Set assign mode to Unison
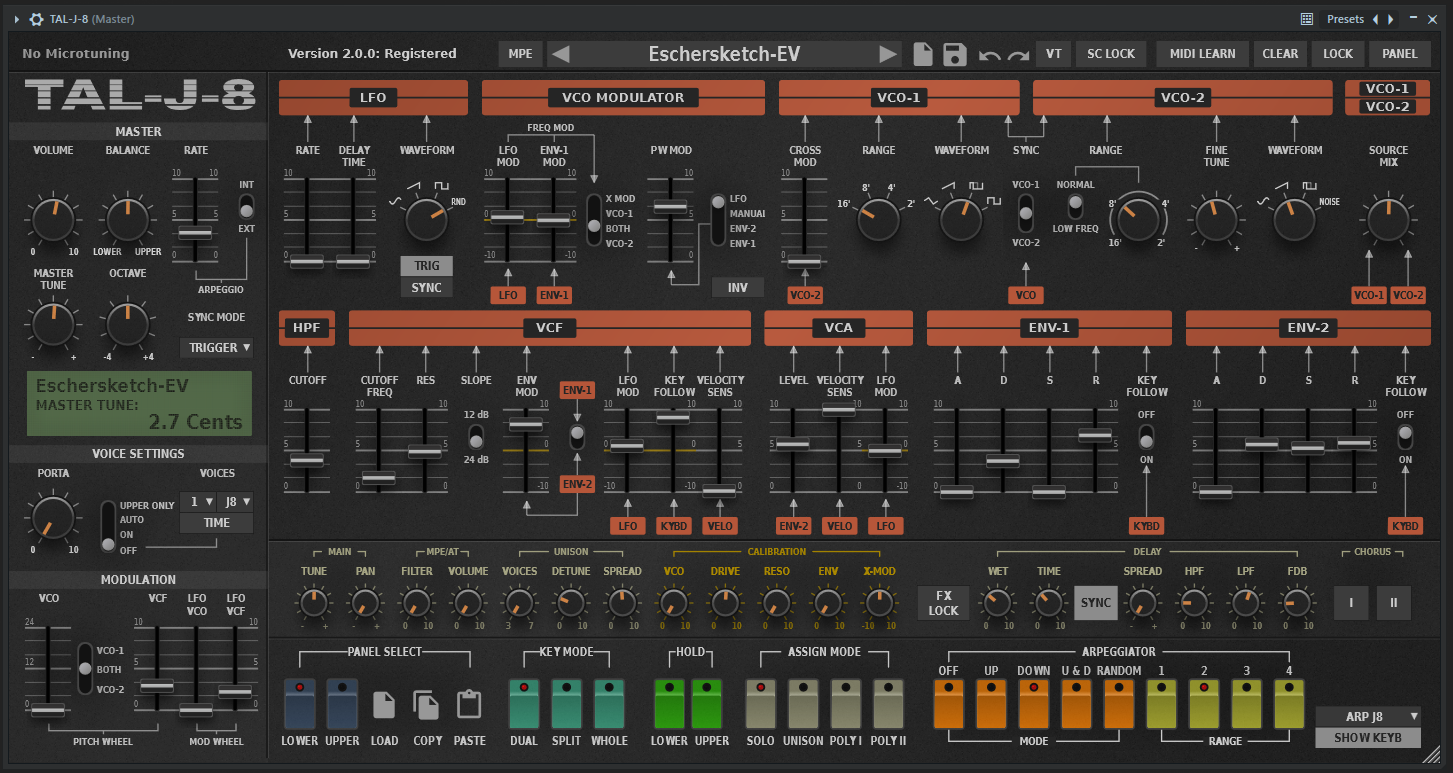 [x=803, y=703]
